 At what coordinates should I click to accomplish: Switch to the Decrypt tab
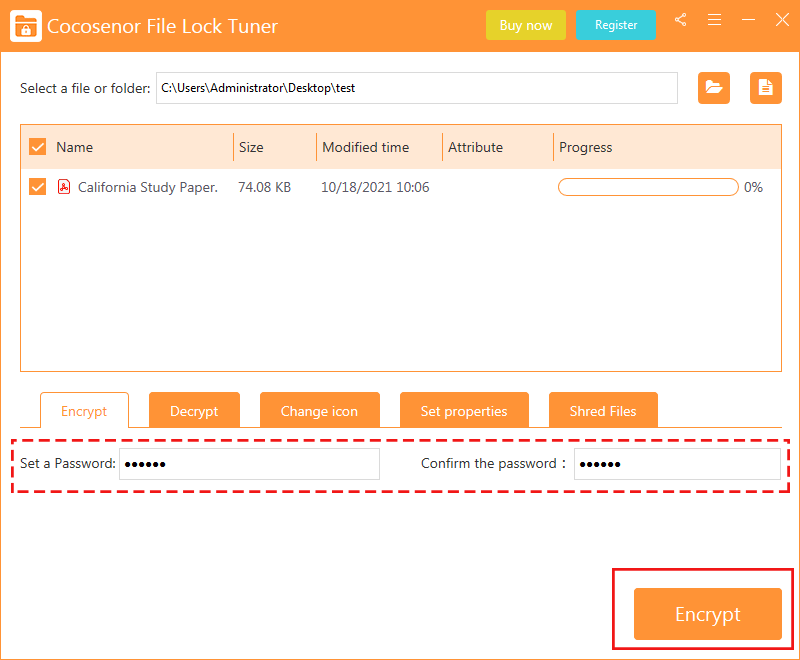(x=194, y=410)
